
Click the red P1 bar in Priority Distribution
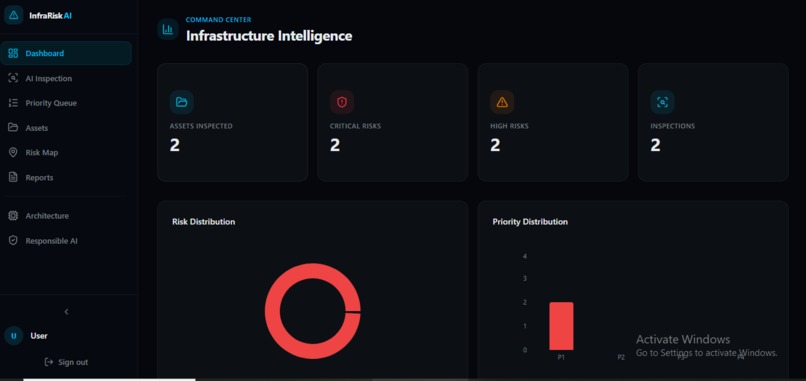click(561, 326)
